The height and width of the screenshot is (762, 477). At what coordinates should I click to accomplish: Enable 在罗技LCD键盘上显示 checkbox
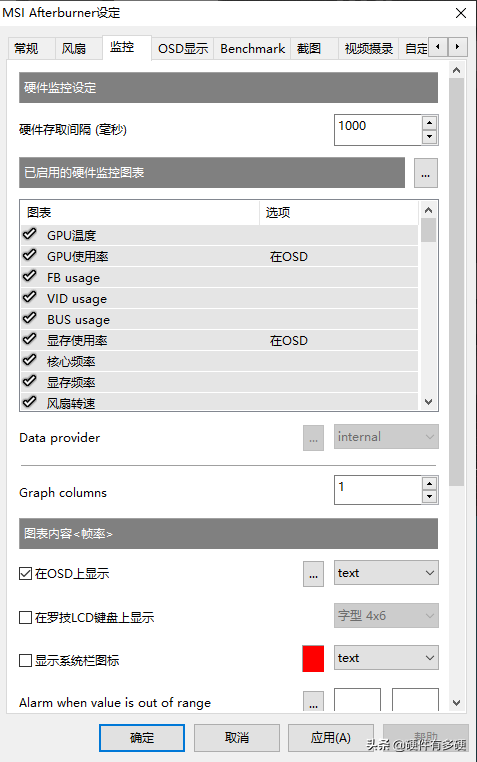pos(25,618)
